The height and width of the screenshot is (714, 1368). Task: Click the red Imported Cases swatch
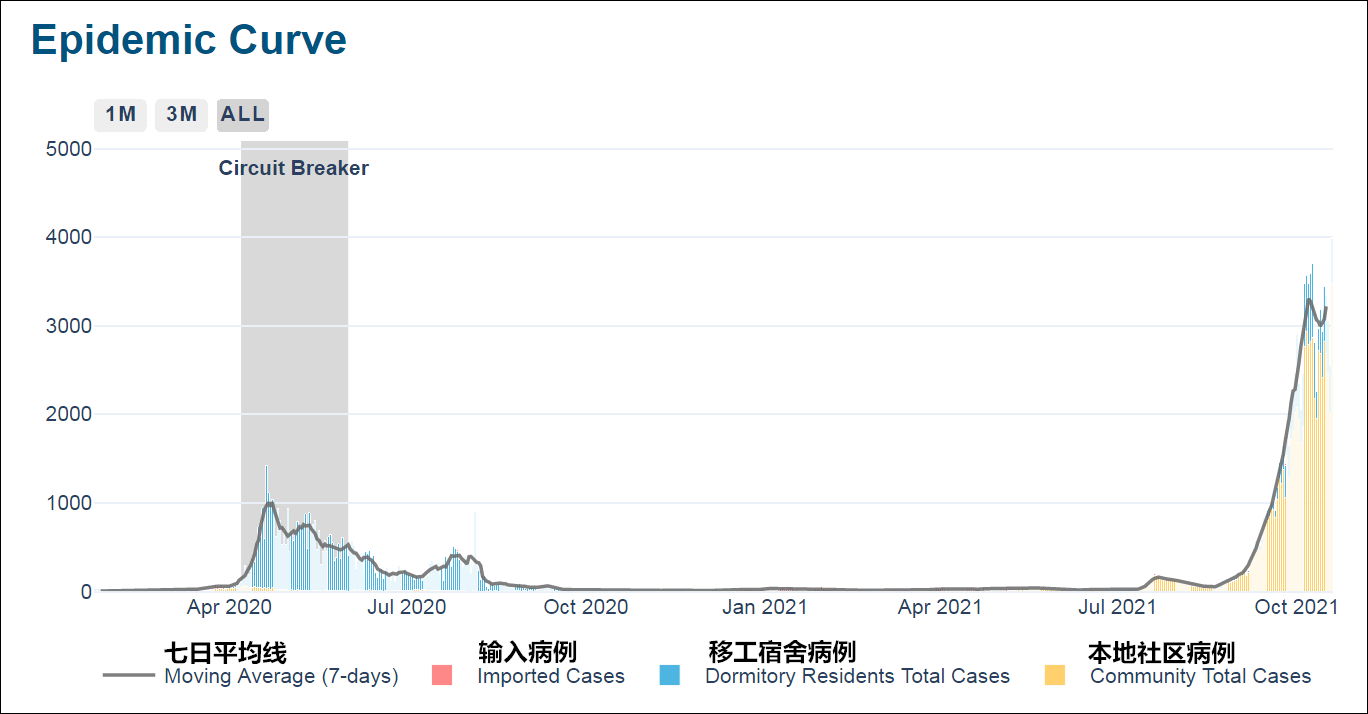441,676
